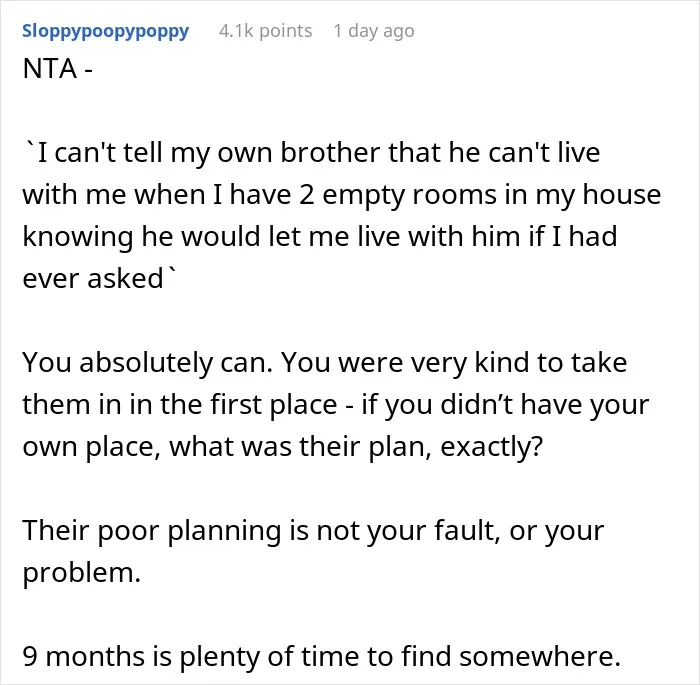700x685 pixels.
Task: Click the 'ever asked' quote ending text
Action: [x=99, y=279]
